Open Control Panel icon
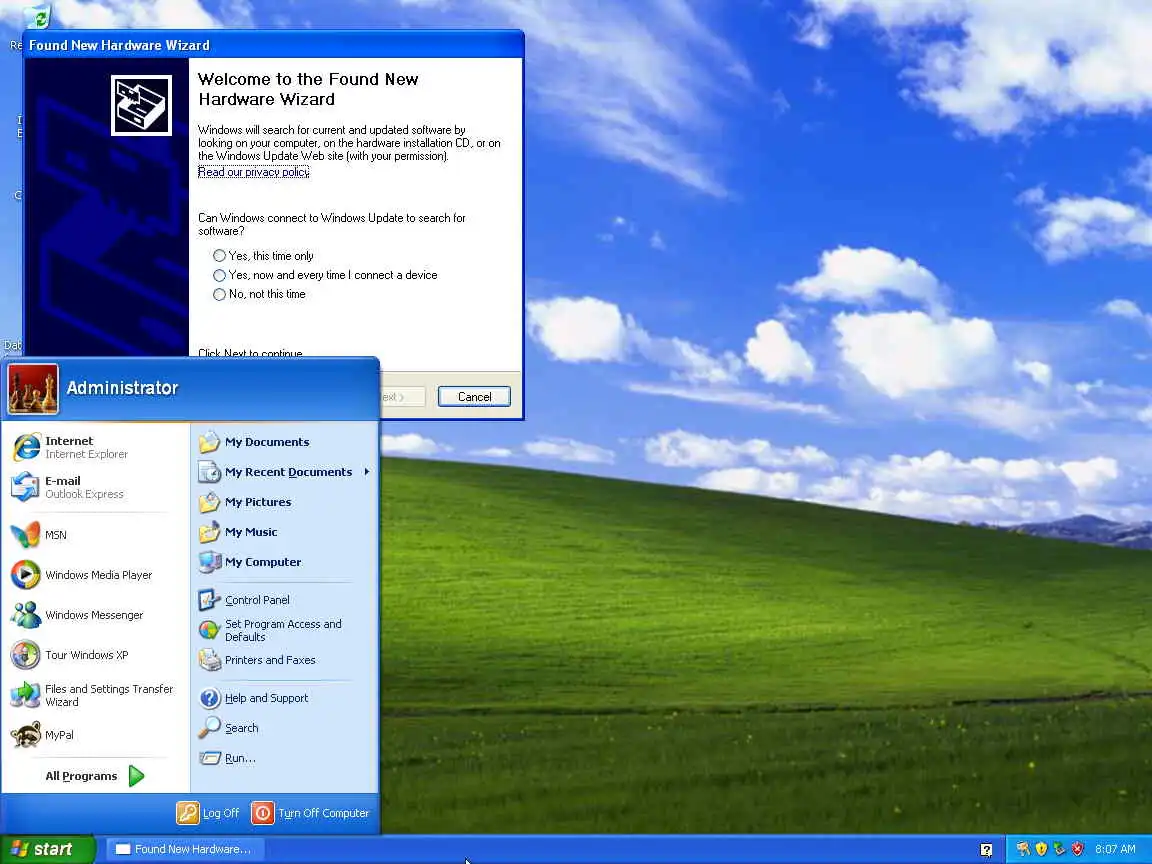This screenshot has width=1152, height=864. tap(209, 600)
